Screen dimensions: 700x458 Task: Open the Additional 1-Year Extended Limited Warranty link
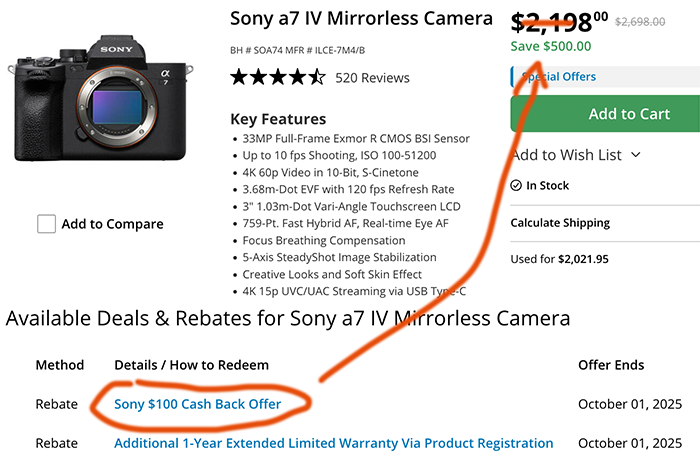coord(333,443)
